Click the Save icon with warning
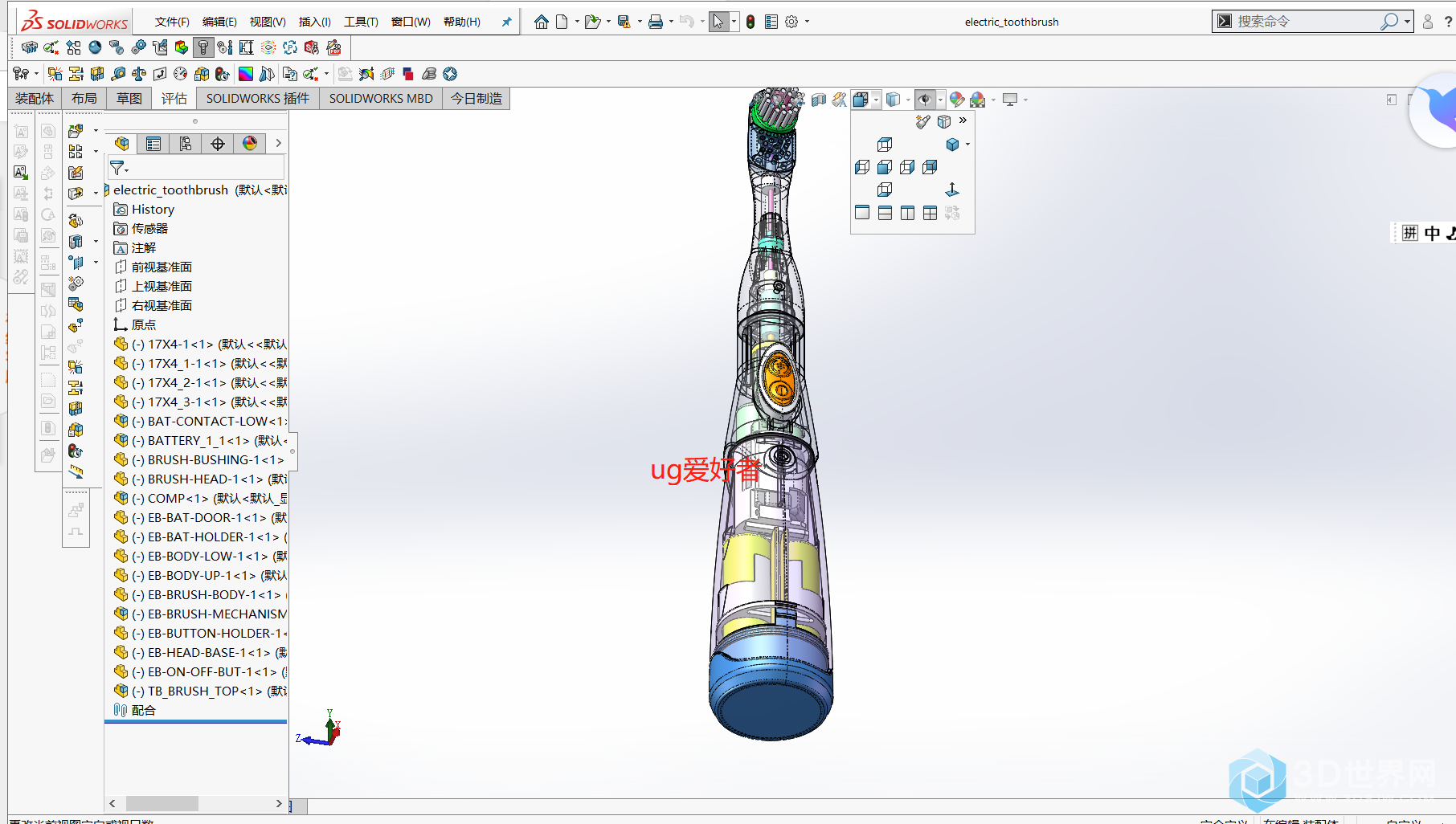This screenshot has width=1456, height=824. click(624, 22)
